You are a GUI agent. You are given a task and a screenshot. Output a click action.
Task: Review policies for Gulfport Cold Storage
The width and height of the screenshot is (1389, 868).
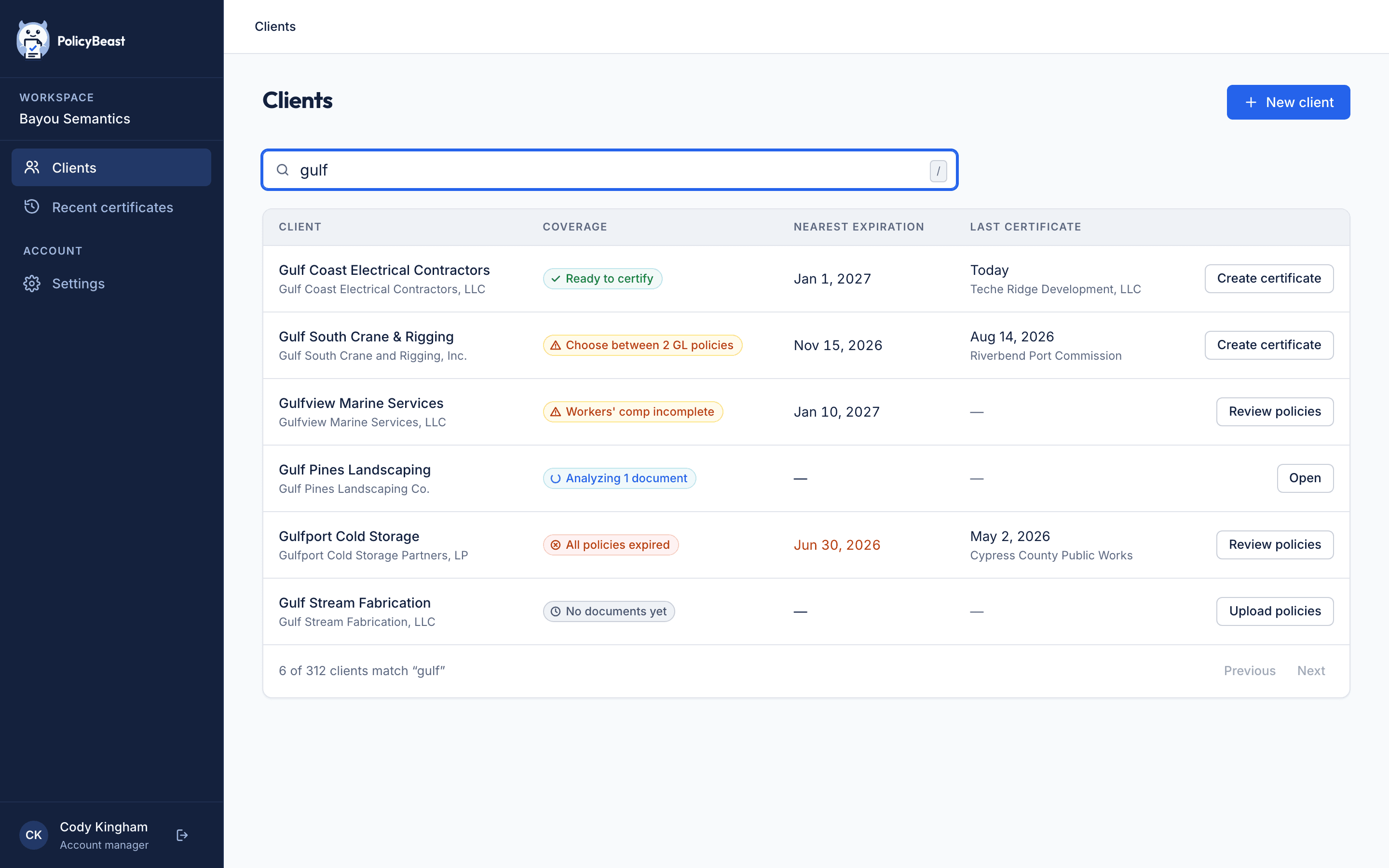1275,545
